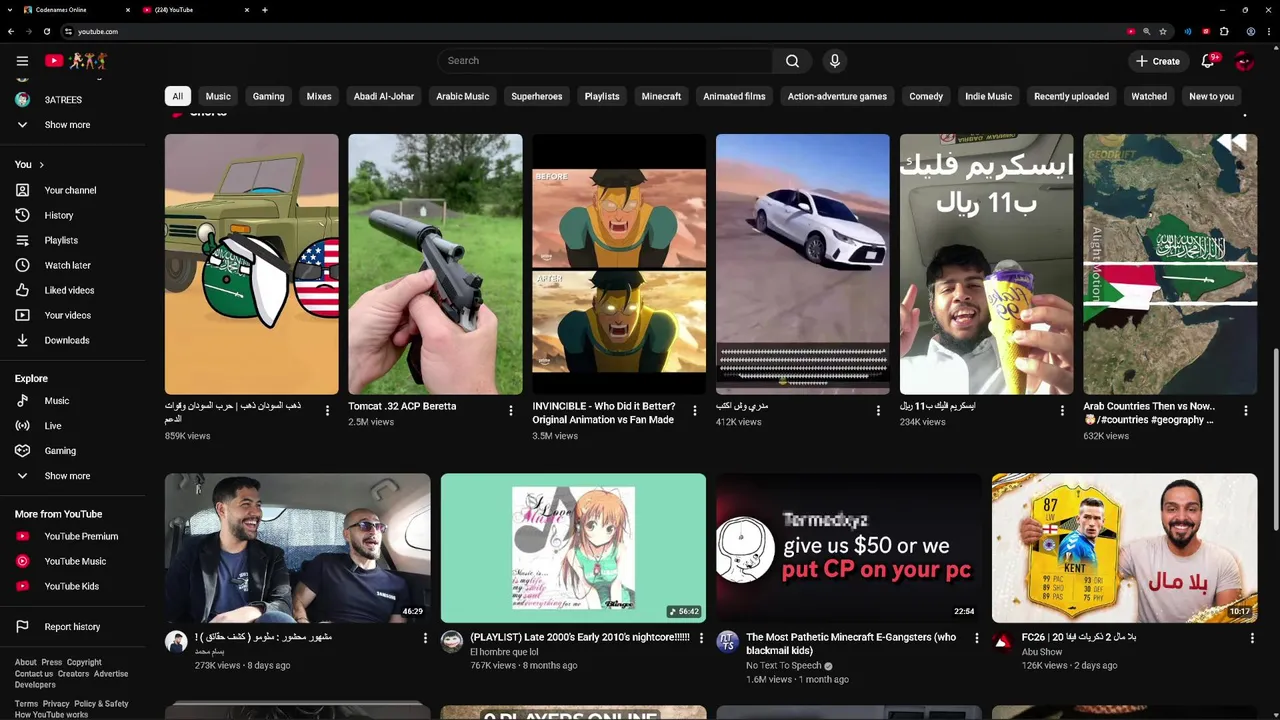Open options for nightcore playlist video
This screenshot has width=1280, height=720.
point(701,638)
